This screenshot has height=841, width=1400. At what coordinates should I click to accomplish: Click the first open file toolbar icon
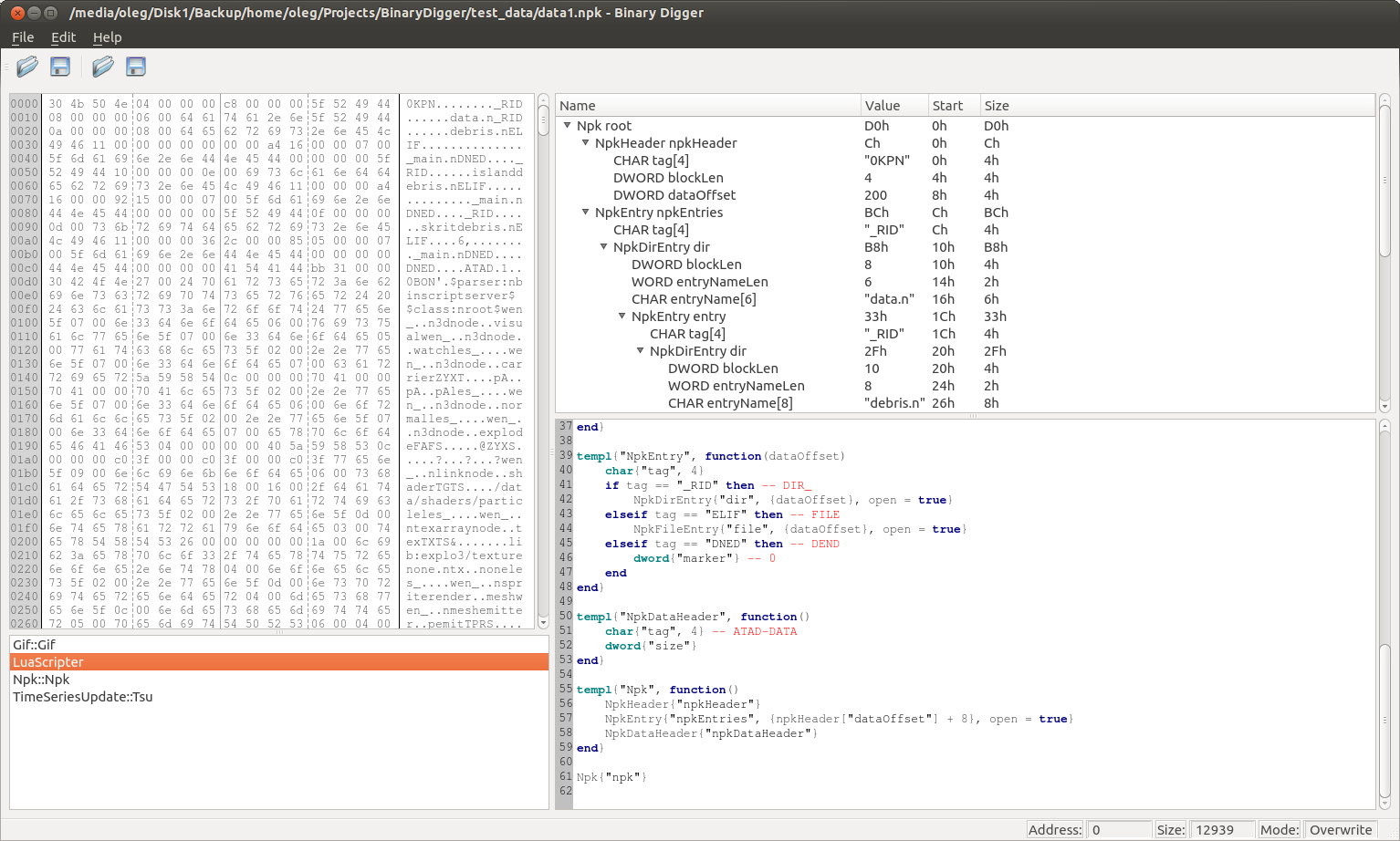coord(27,67)
